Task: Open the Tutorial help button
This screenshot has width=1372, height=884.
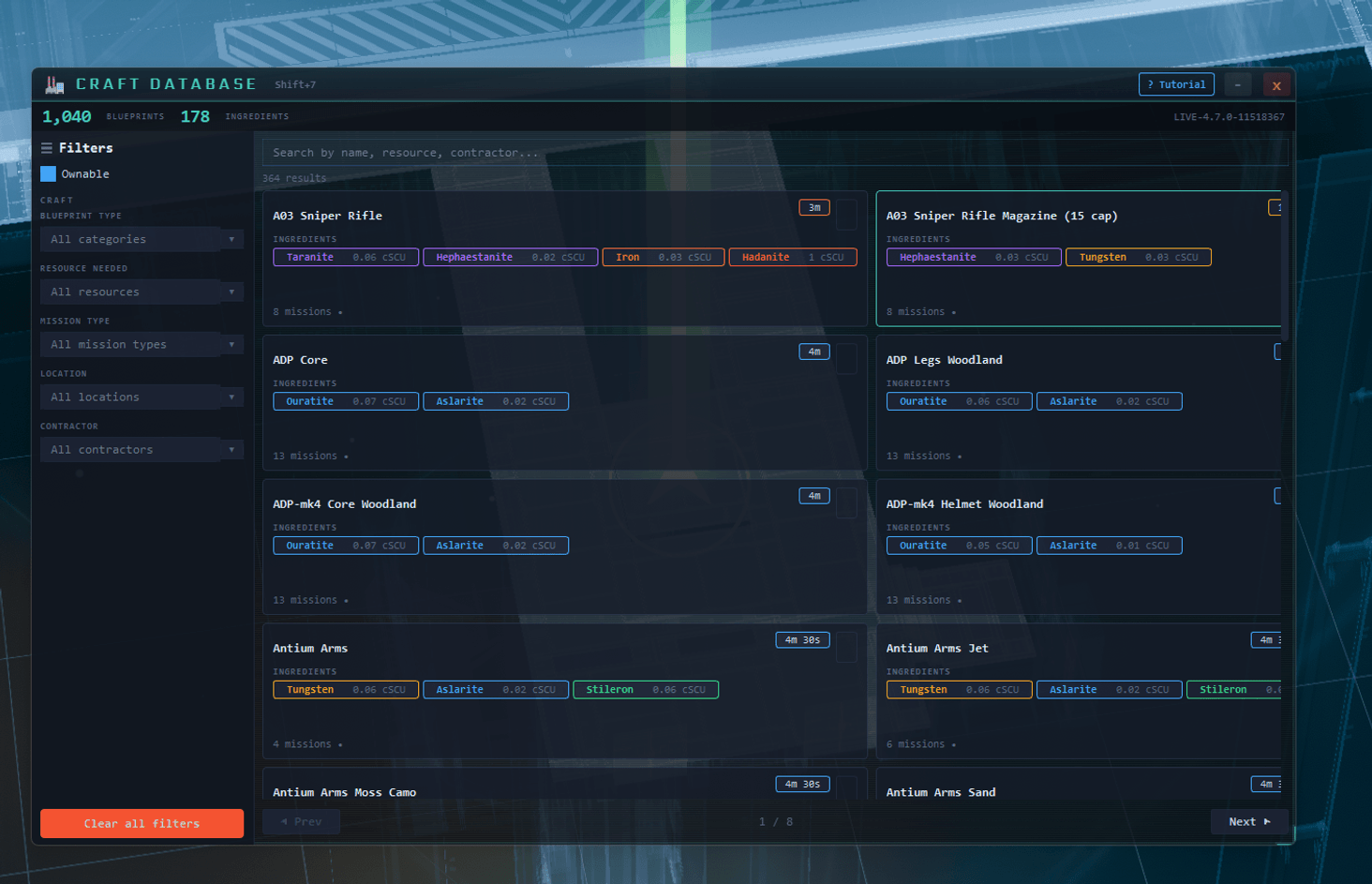Action: [1176, 84]
